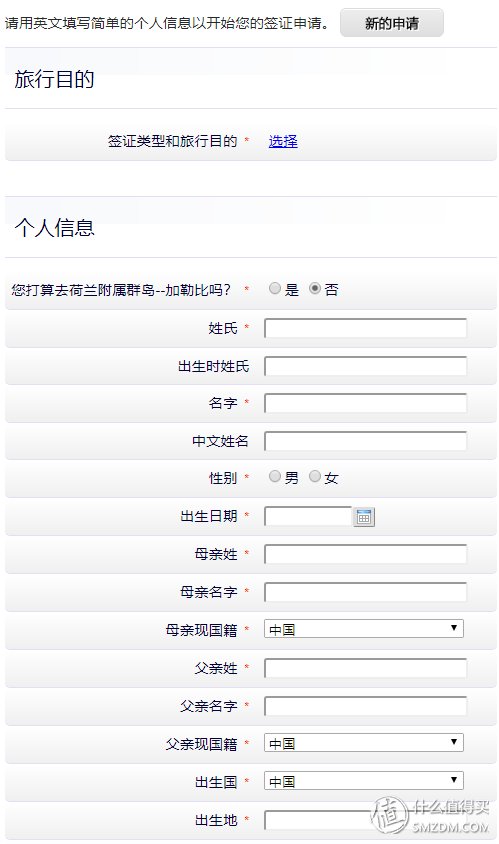The image size is (499, 844).
Task: Open the 母亲现国籍 dropdown
Action: tap(364, 629)
